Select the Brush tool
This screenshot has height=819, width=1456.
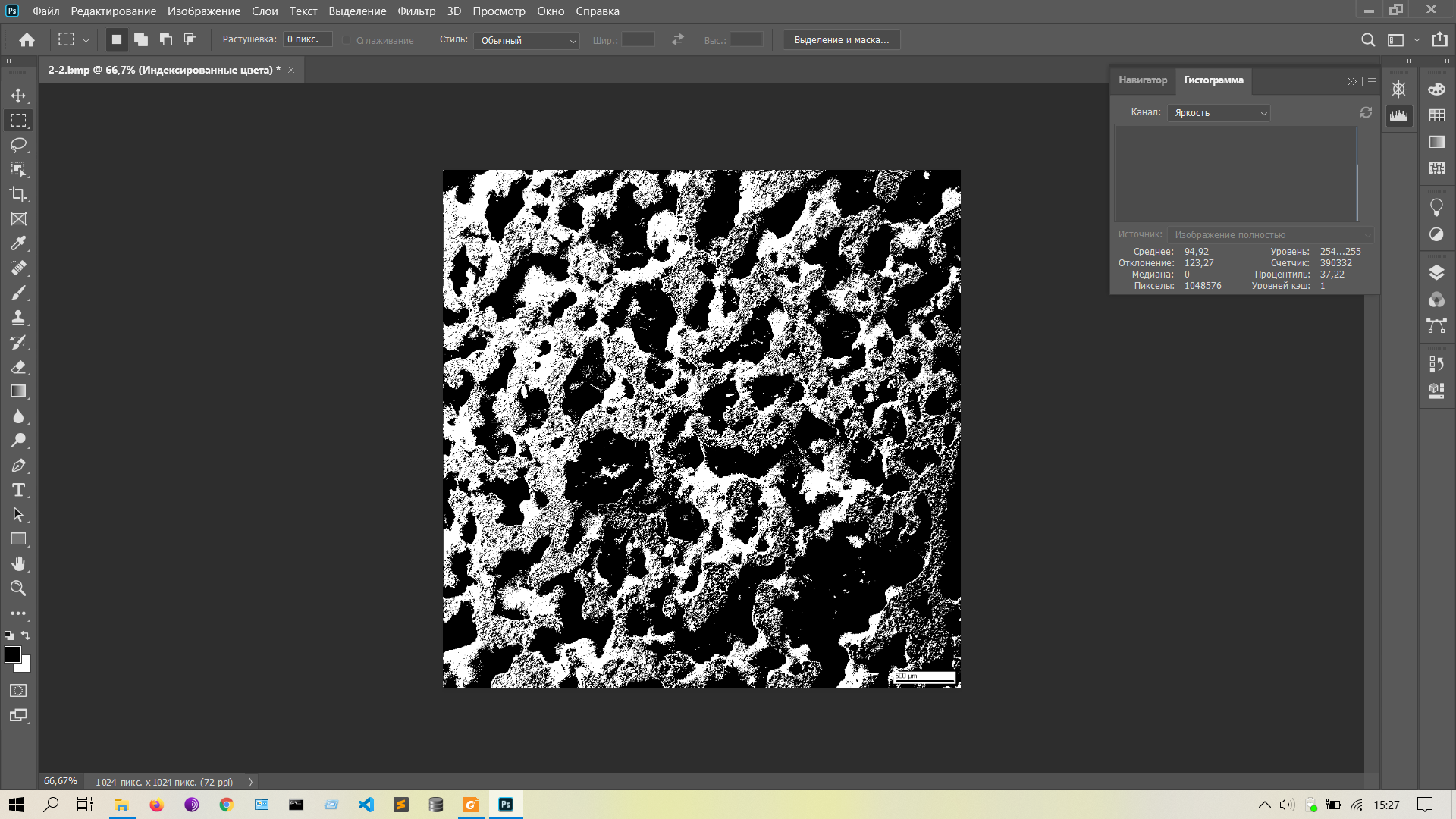(x=18, y=293)
